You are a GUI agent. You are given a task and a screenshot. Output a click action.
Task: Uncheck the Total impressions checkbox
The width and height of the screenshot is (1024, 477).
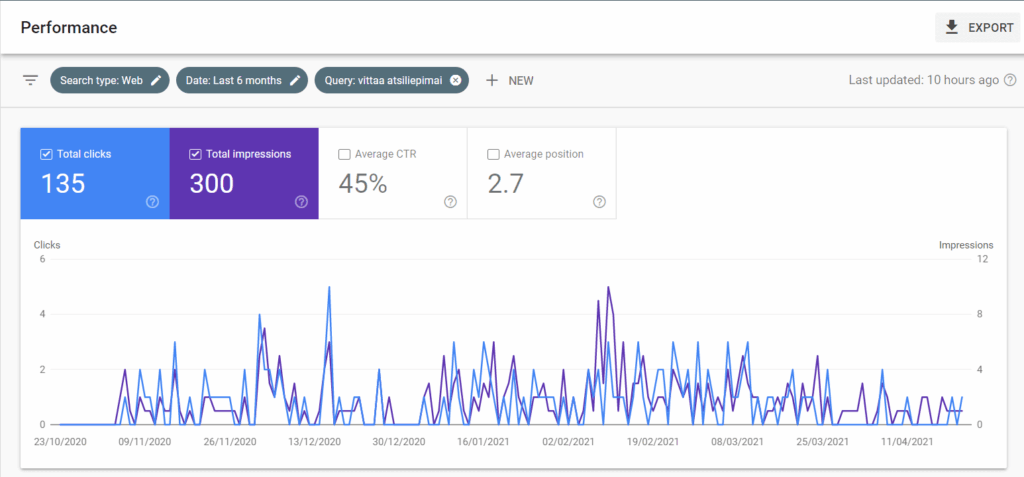click(x=195, y=154)
